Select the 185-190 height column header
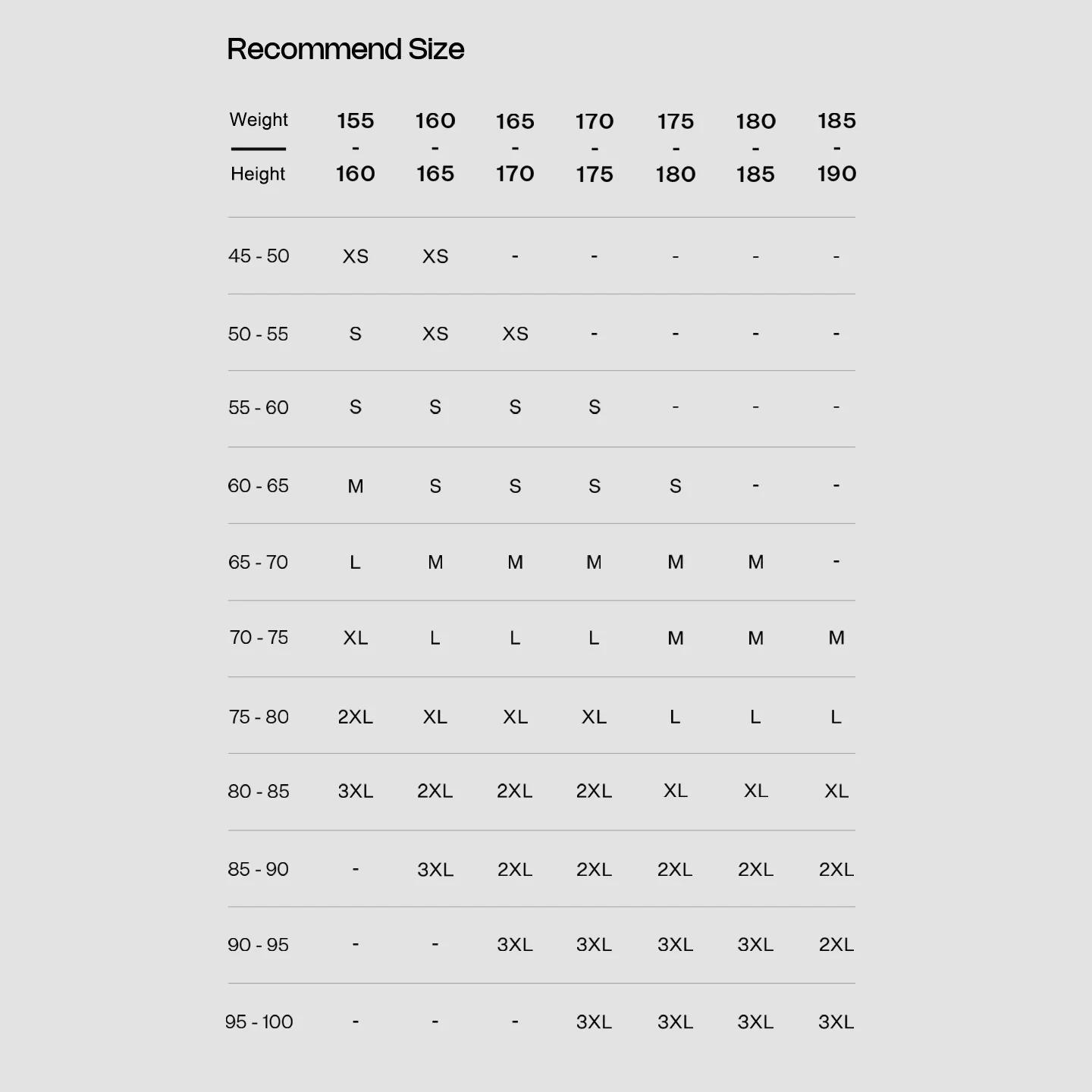The image size is (1092, 1092). 836,147
